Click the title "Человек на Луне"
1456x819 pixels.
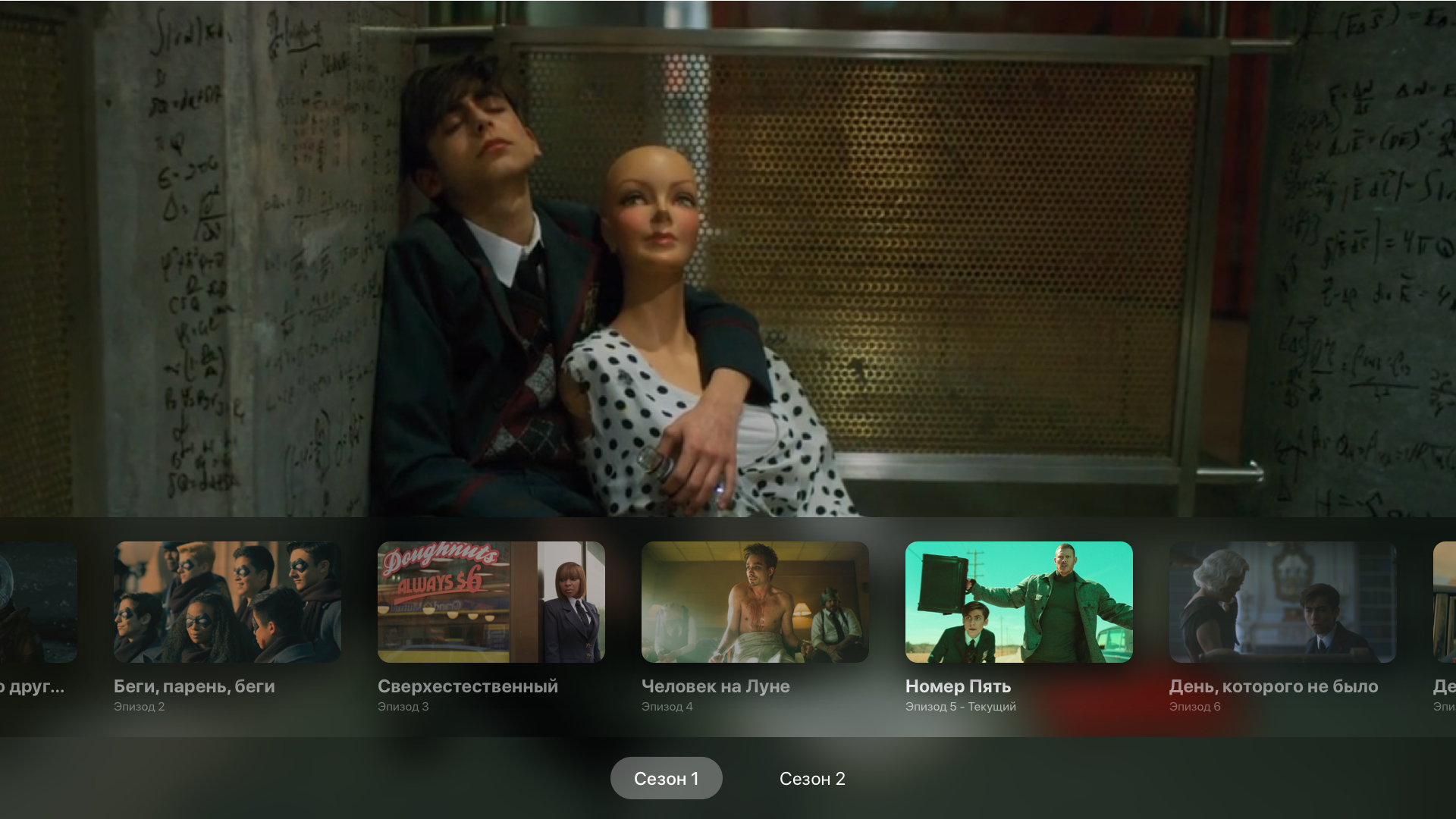point(716,686)
